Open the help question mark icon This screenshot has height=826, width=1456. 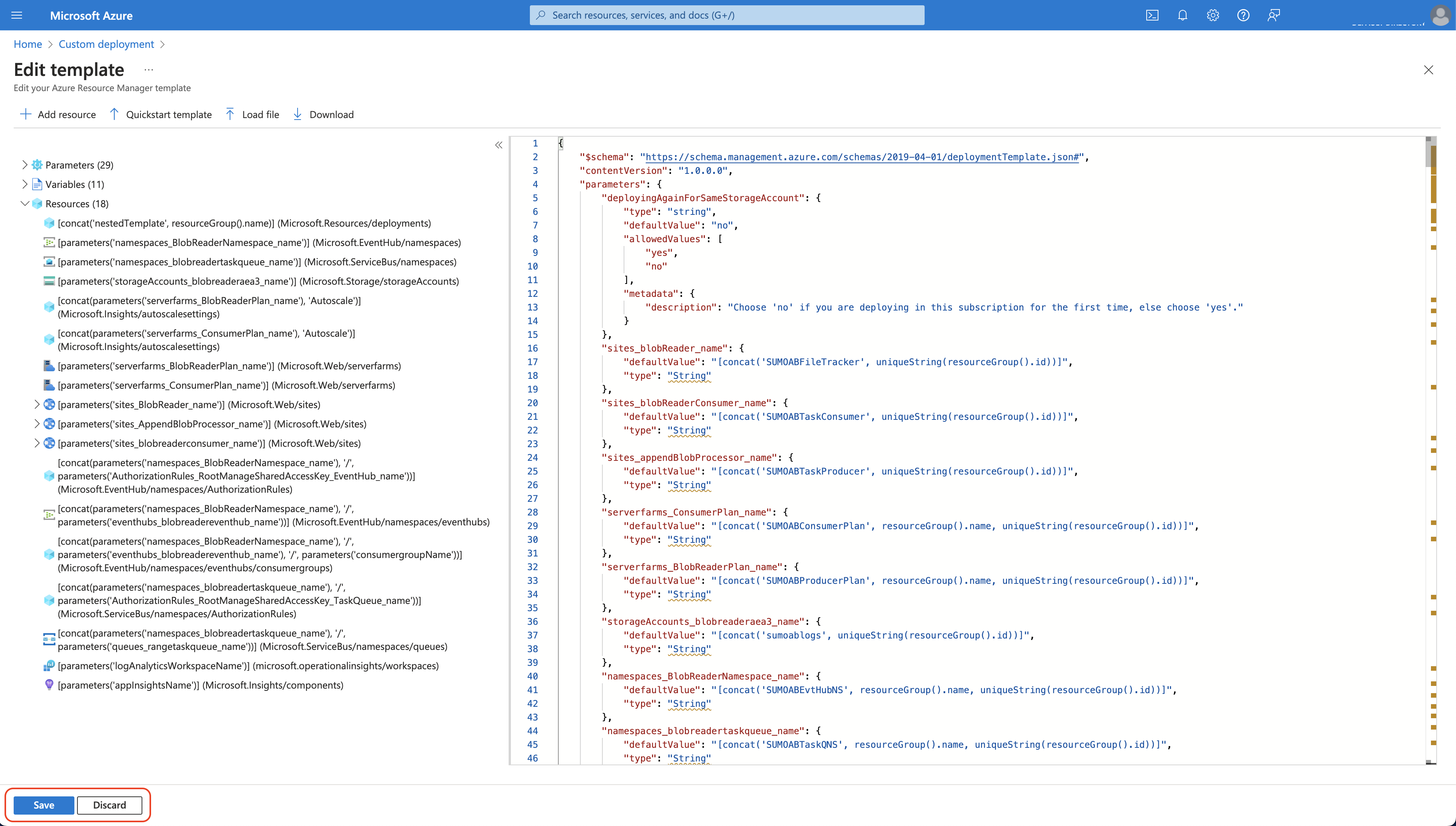[x=1243, y=15]
